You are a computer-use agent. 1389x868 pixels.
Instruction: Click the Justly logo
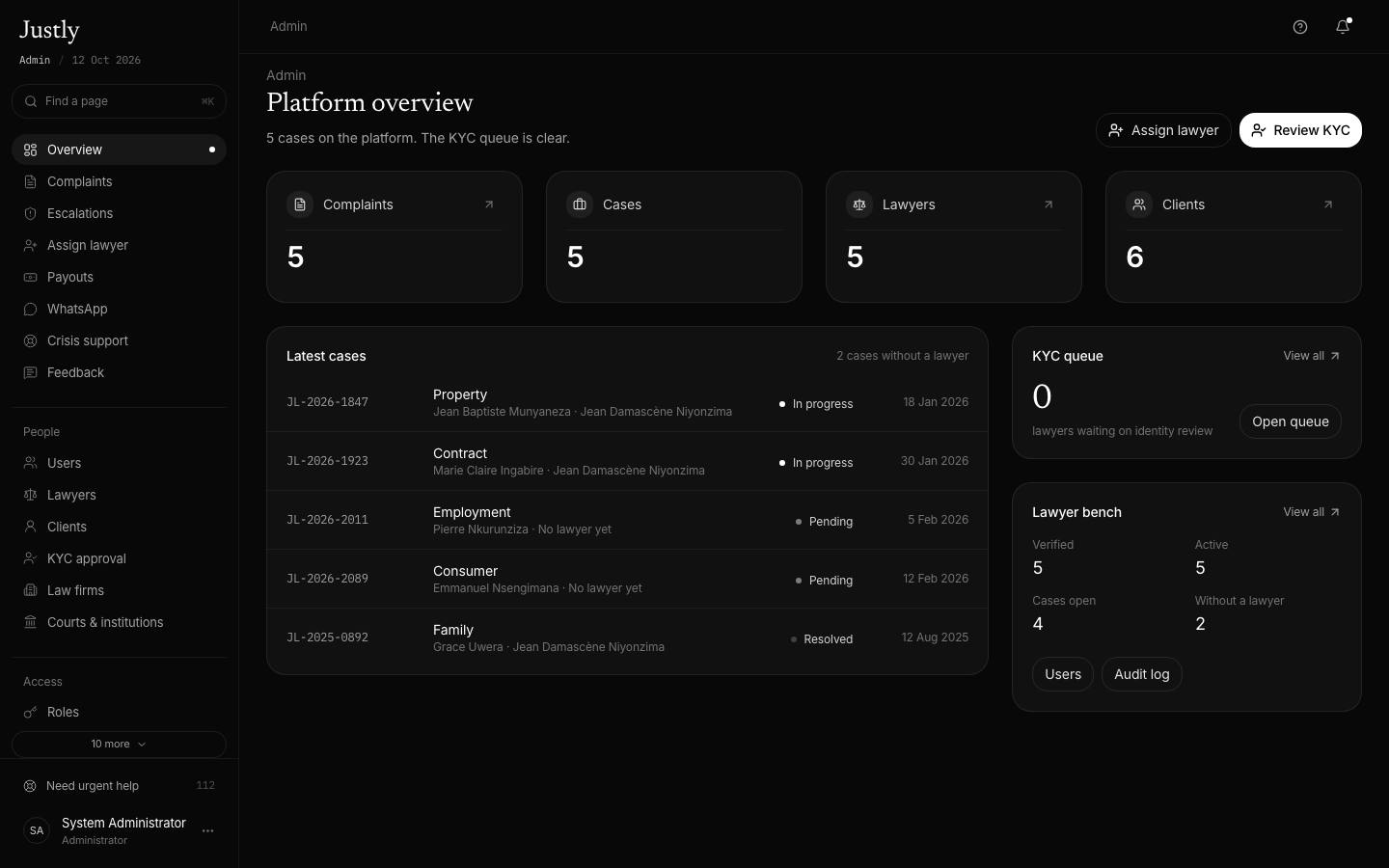point(49,31)
